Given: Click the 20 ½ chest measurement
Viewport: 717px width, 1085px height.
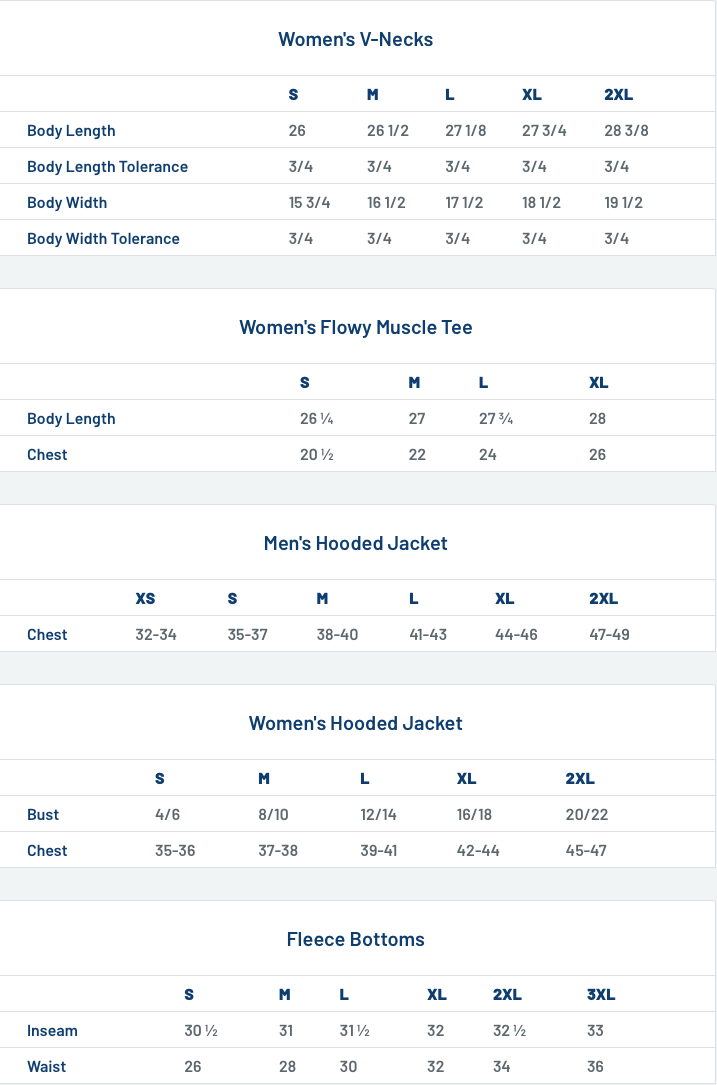Looking at the screenshot, I should (x=316, y=455).
